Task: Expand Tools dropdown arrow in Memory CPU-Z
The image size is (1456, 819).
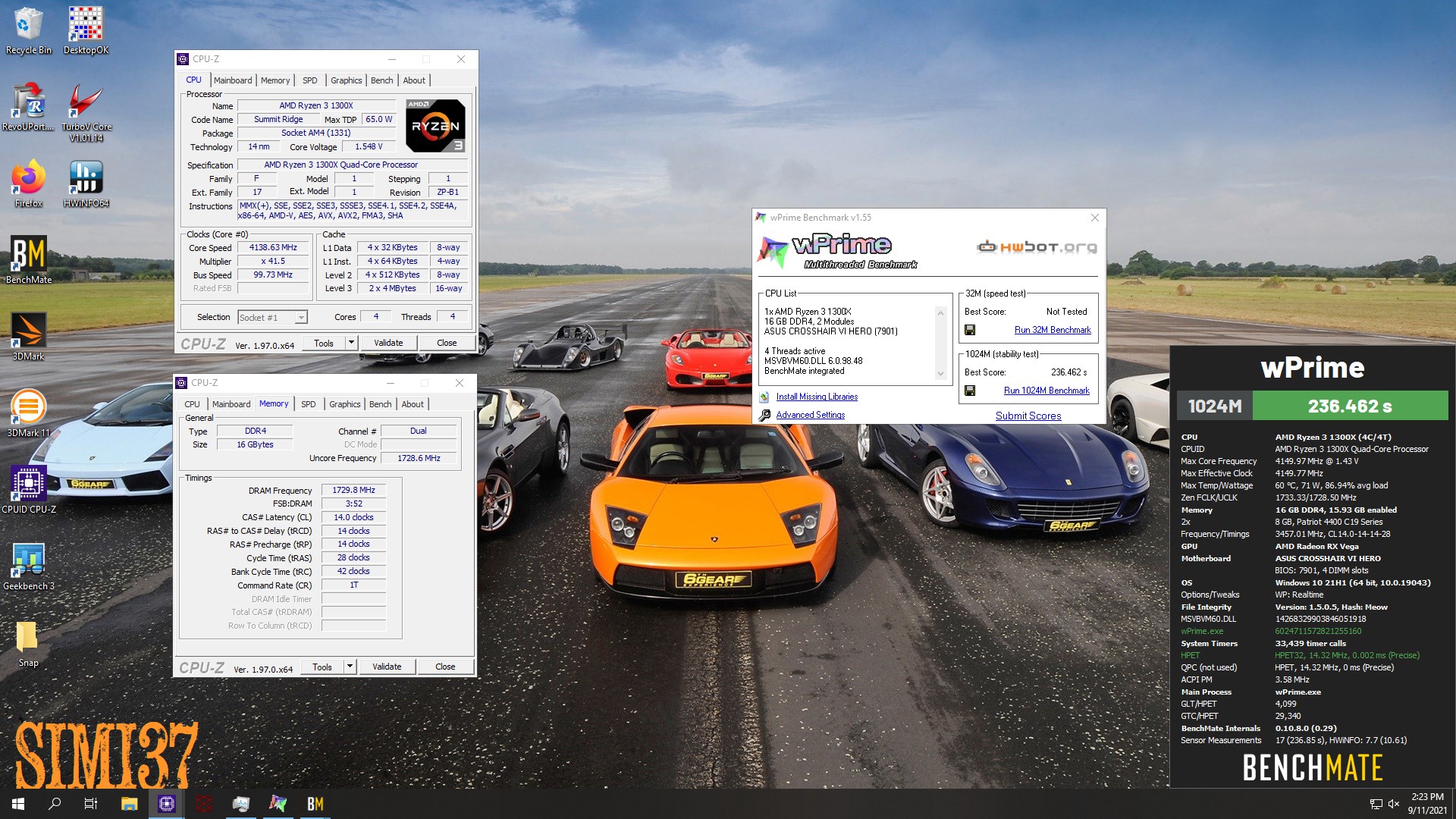Action: (x=349, y=667)
